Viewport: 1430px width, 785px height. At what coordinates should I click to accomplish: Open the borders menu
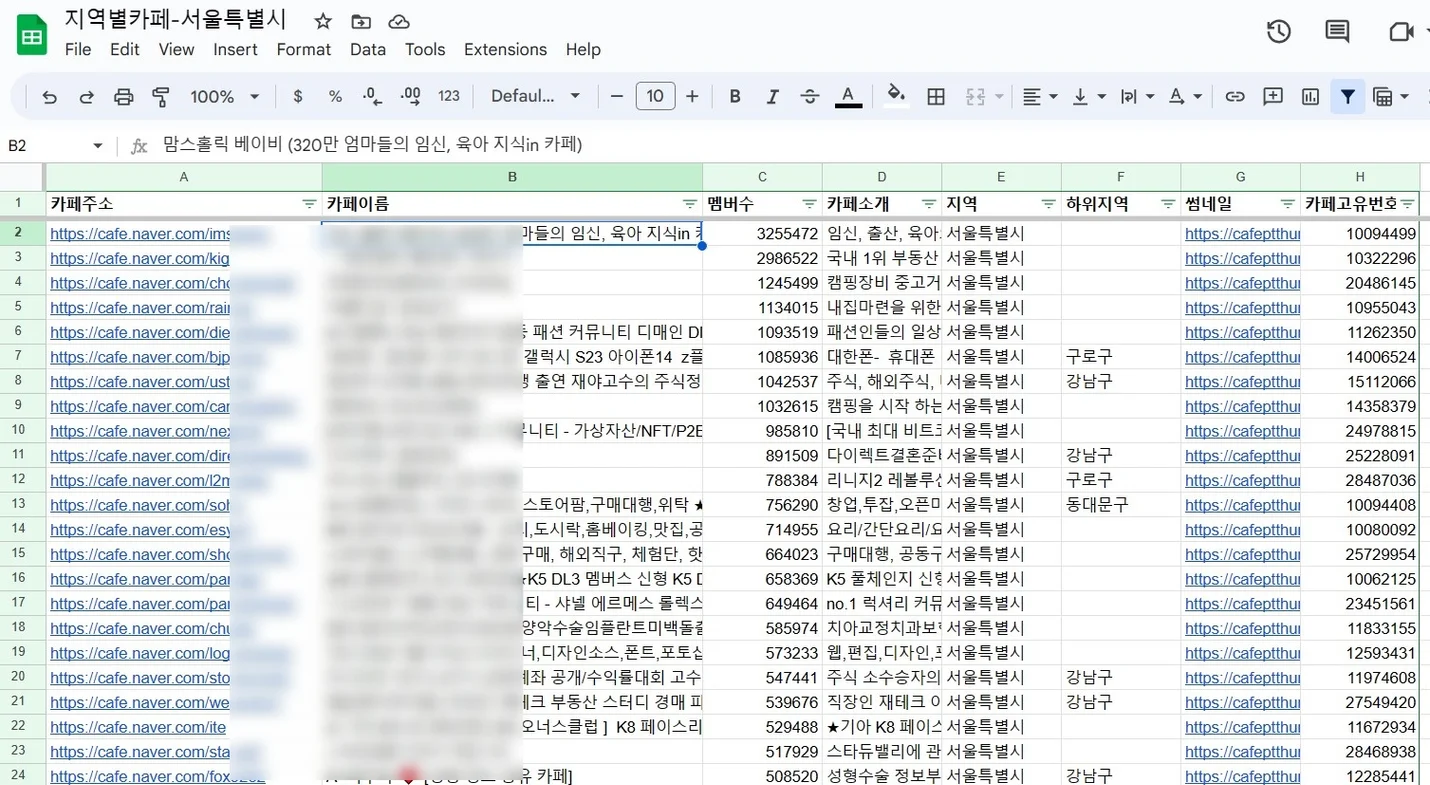[x=936, y=97]
